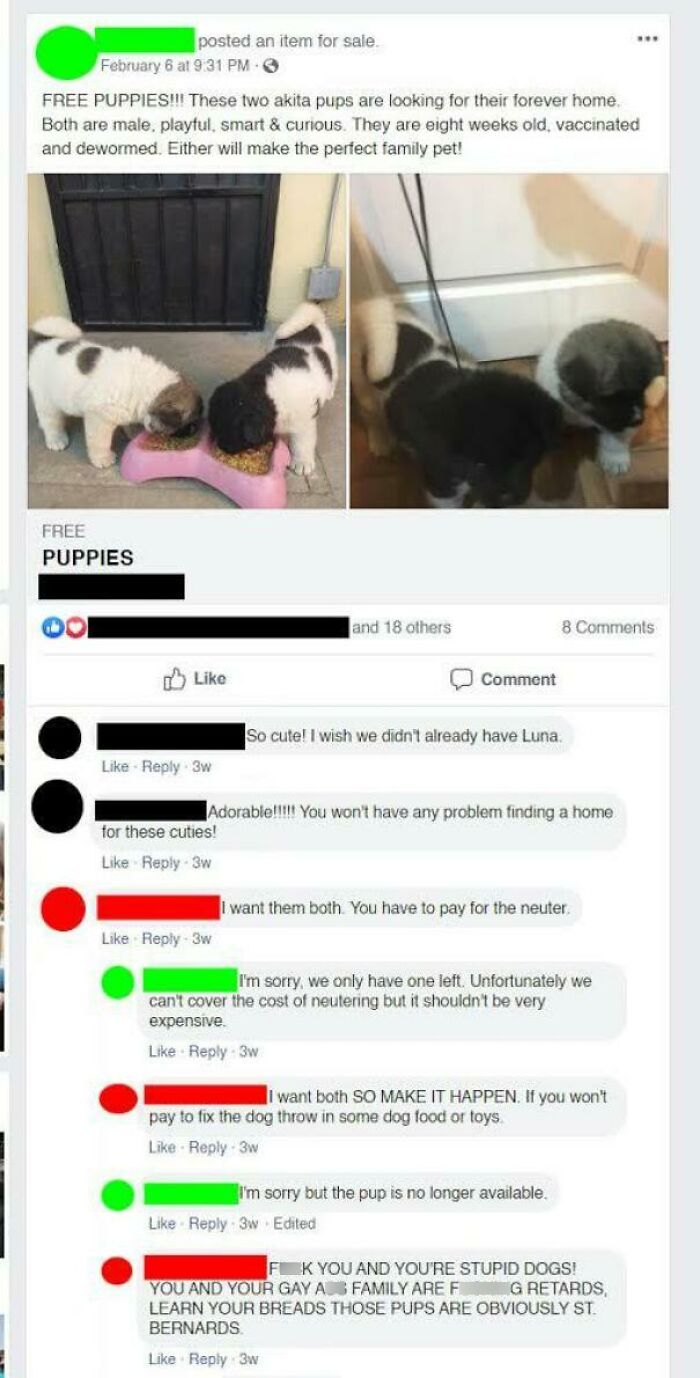The image size is (700, 1378).
Task: Click 'and 18 others' reactions link
Action: coord(401,628)
